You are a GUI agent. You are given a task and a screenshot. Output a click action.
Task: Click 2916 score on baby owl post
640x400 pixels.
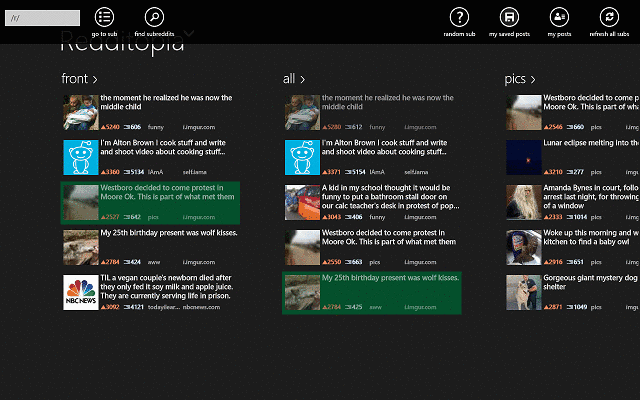(553, 262)
